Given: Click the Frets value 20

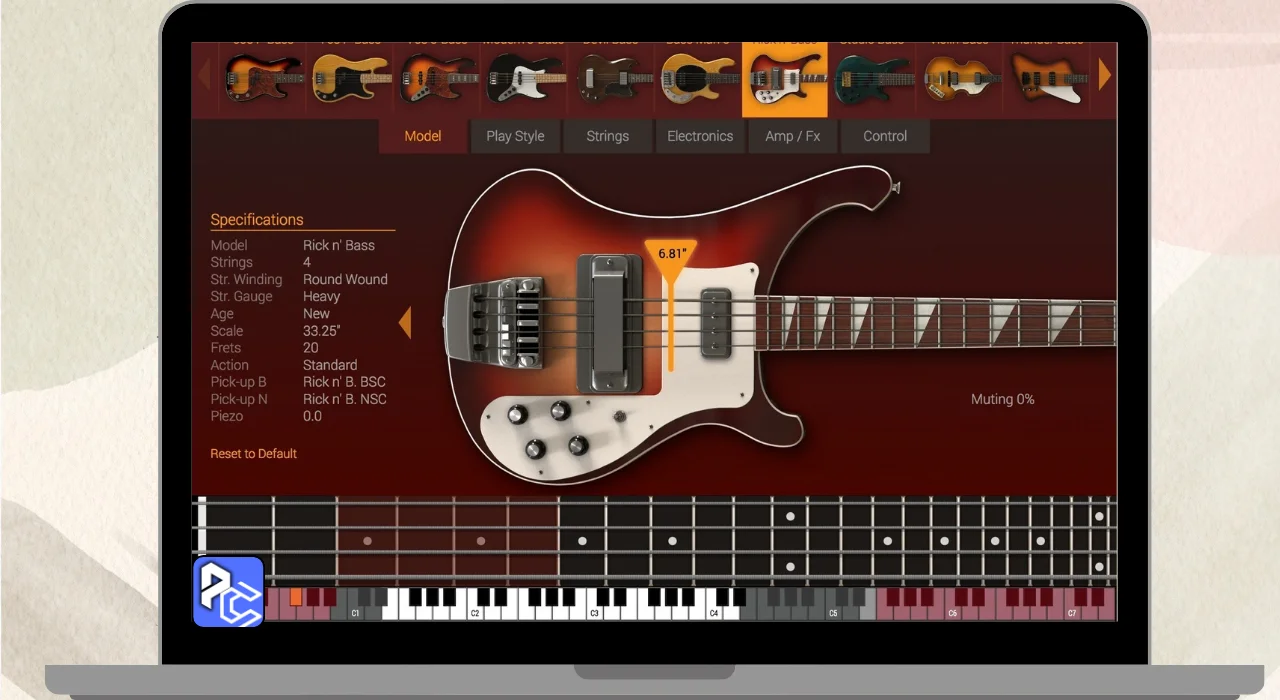Looking at the screenshot, I should (x=311, y=348).
